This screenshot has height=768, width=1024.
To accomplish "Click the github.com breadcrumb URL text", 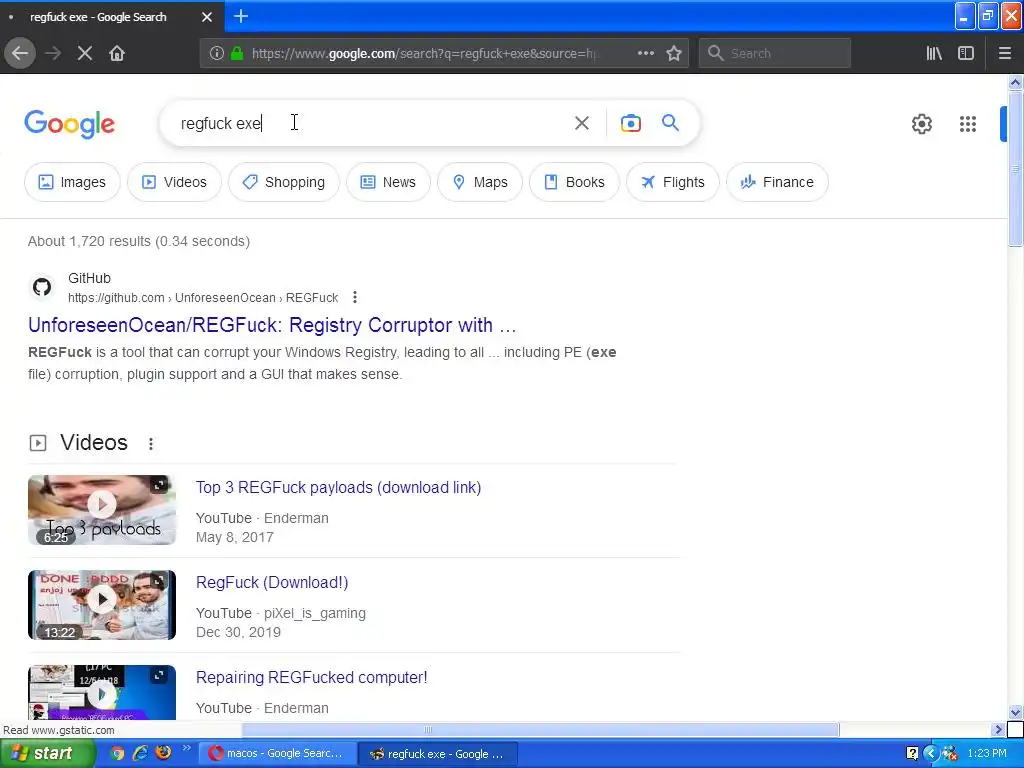I will click(x=203, y=298).
